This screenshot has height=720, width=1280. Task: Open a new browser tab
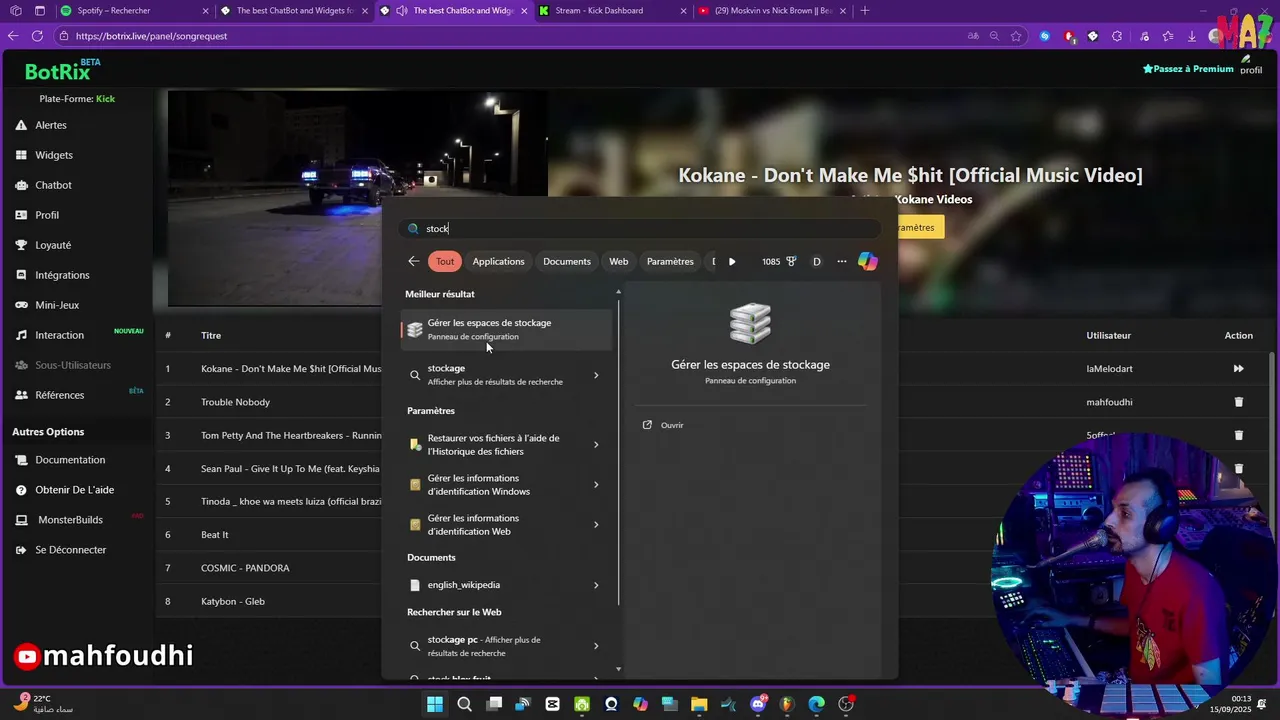pyautogui.click(x=865, y=11)
